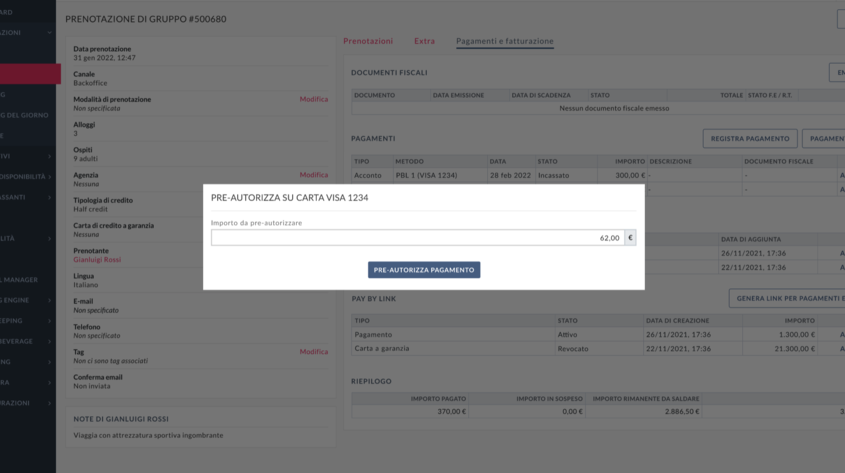Screen dimensions: 845x473
Task: Click the Carta a garanzia row
Action: point(382,349)
